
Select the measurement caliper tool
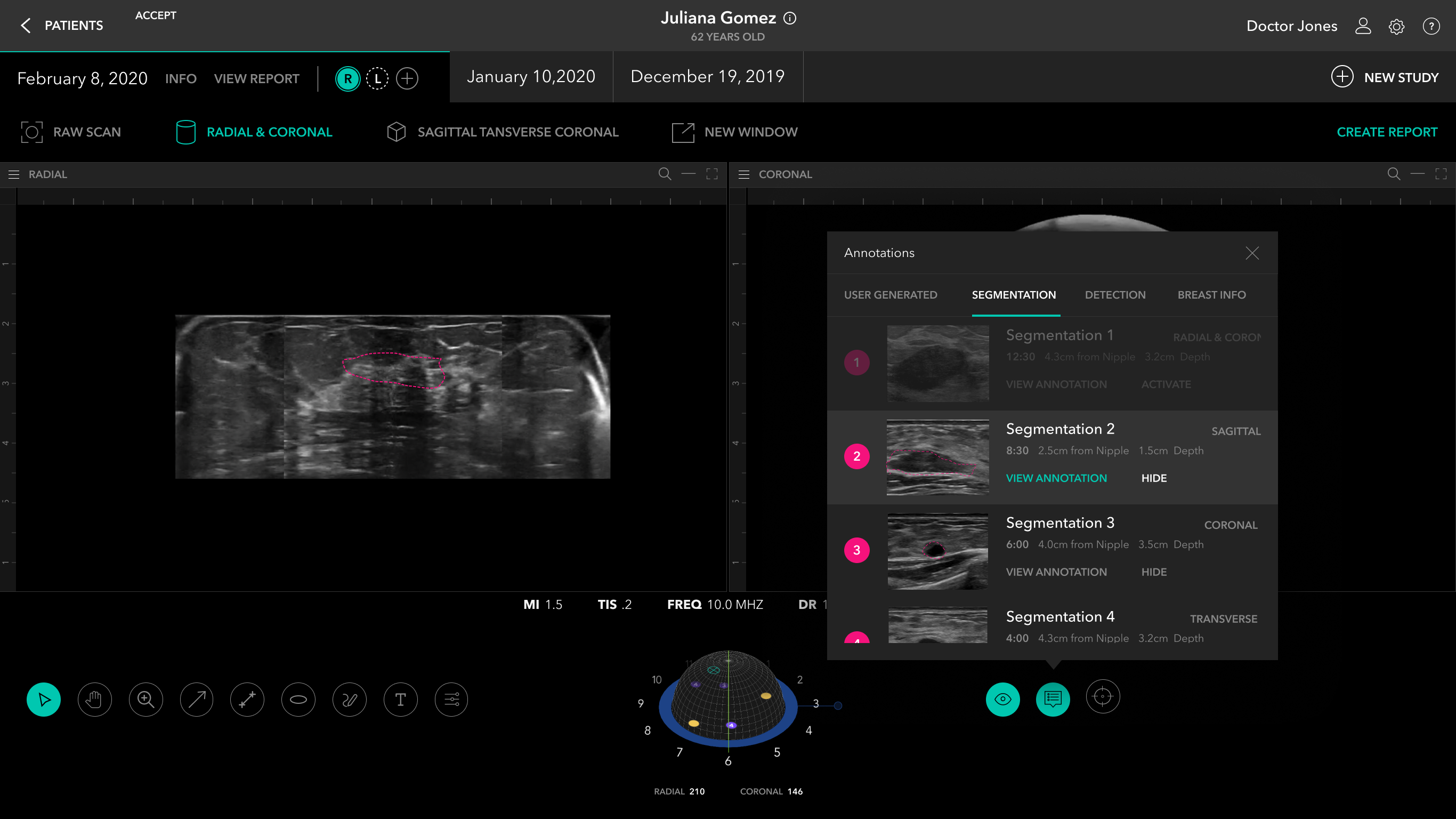point(248,700)
